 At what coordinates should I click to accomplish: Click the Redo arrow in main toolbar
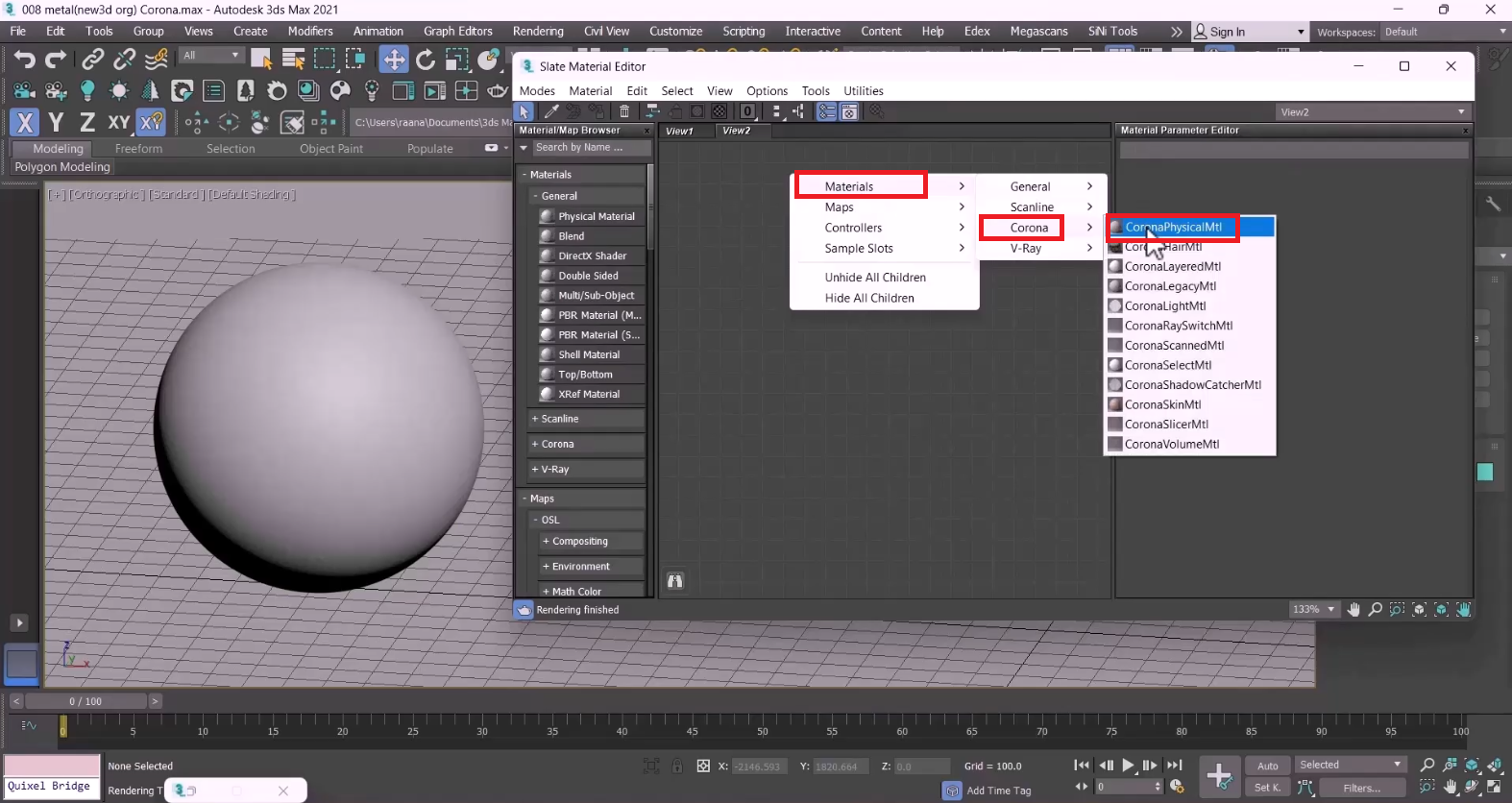click(56, 60)
